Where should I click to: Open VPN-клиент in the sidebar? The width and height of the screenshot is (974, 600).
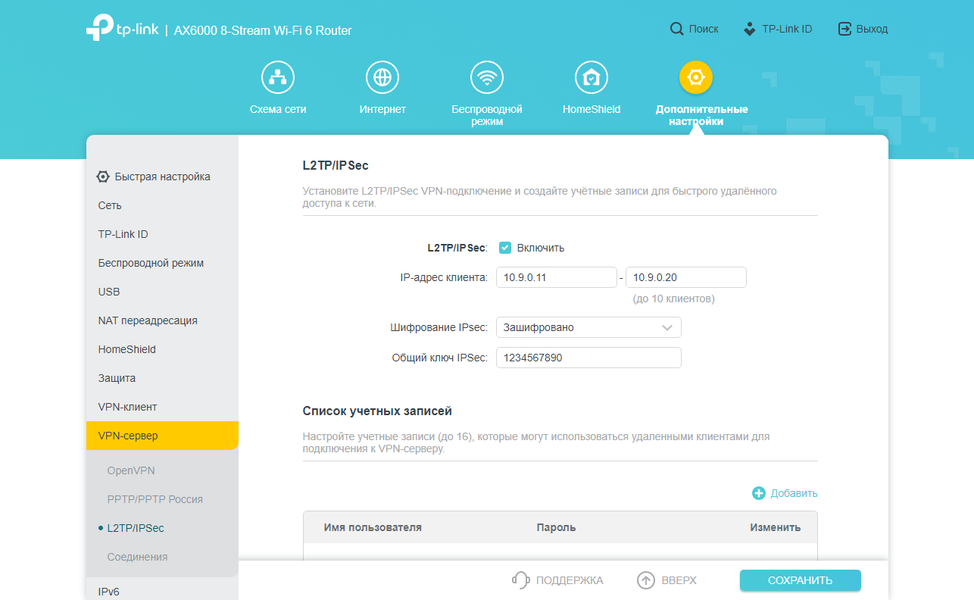pos(162,407)
